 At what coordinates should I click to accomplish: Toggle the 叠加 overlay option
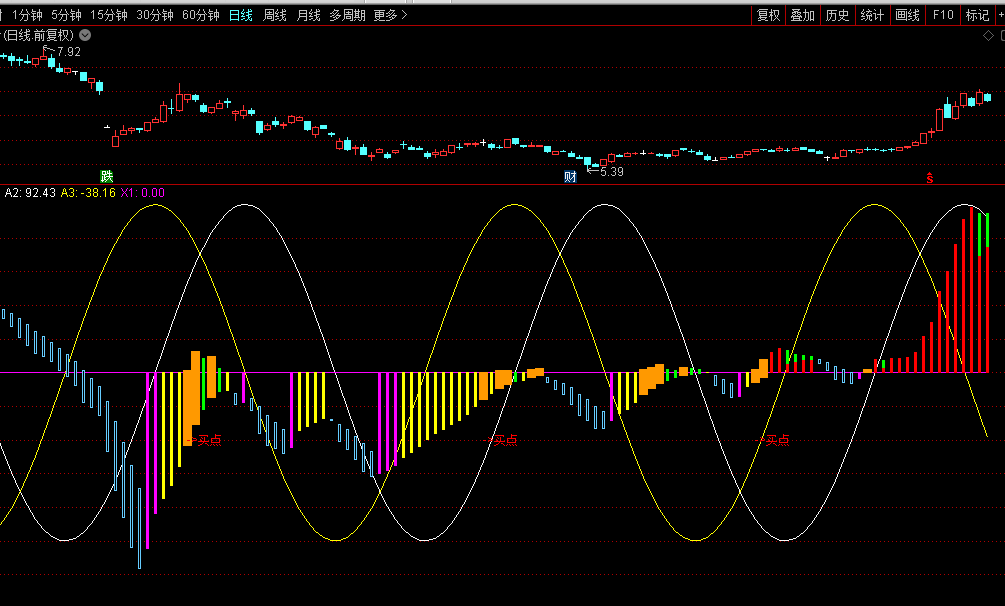coord(802,15)
